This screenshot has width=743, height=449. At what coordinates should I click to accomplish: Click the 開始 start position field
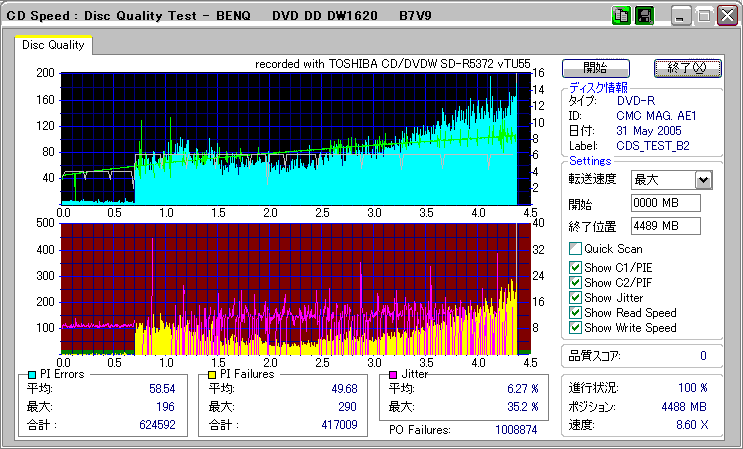pos(665,204)
